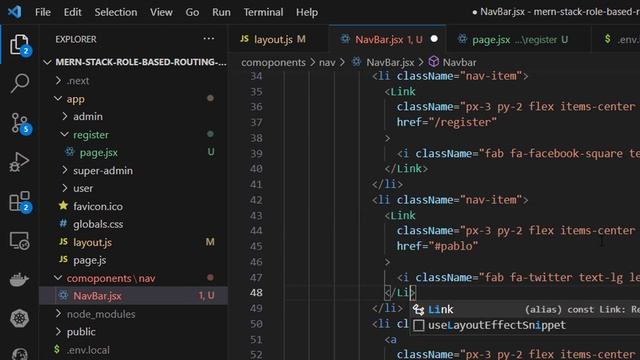The width and height of the screenshot is (640, 360).
Task: Click the JS icon beside page.js in tree
Action: [63, 260]
